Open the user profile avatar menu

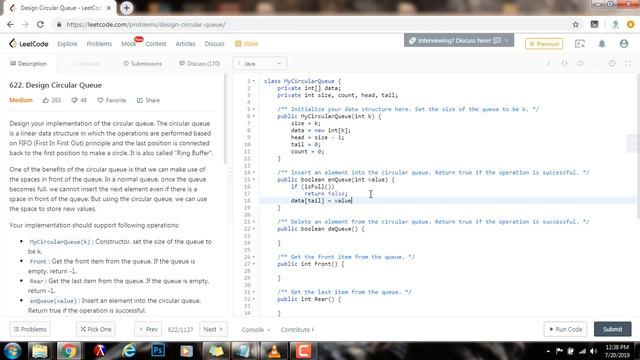coord(624,44)
